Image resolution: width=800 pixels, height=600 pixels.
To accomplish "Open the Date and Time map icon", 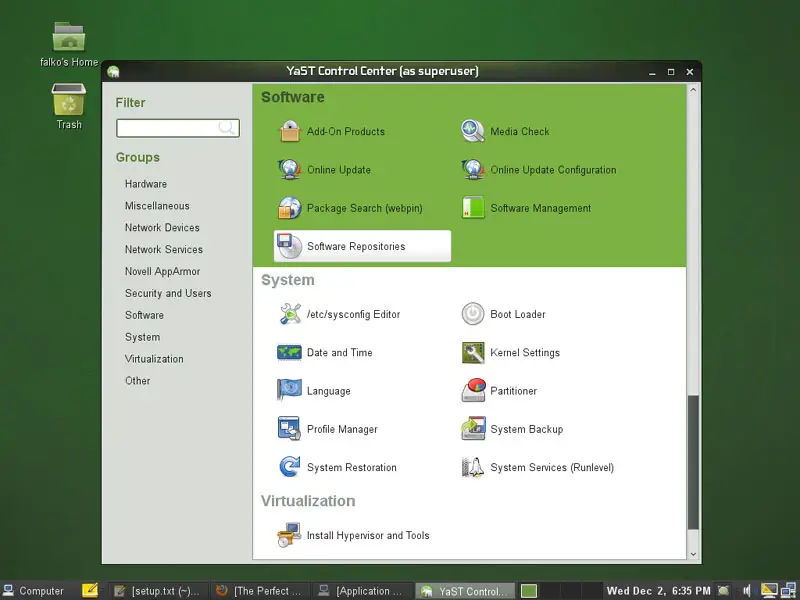I will click(289, 353).
